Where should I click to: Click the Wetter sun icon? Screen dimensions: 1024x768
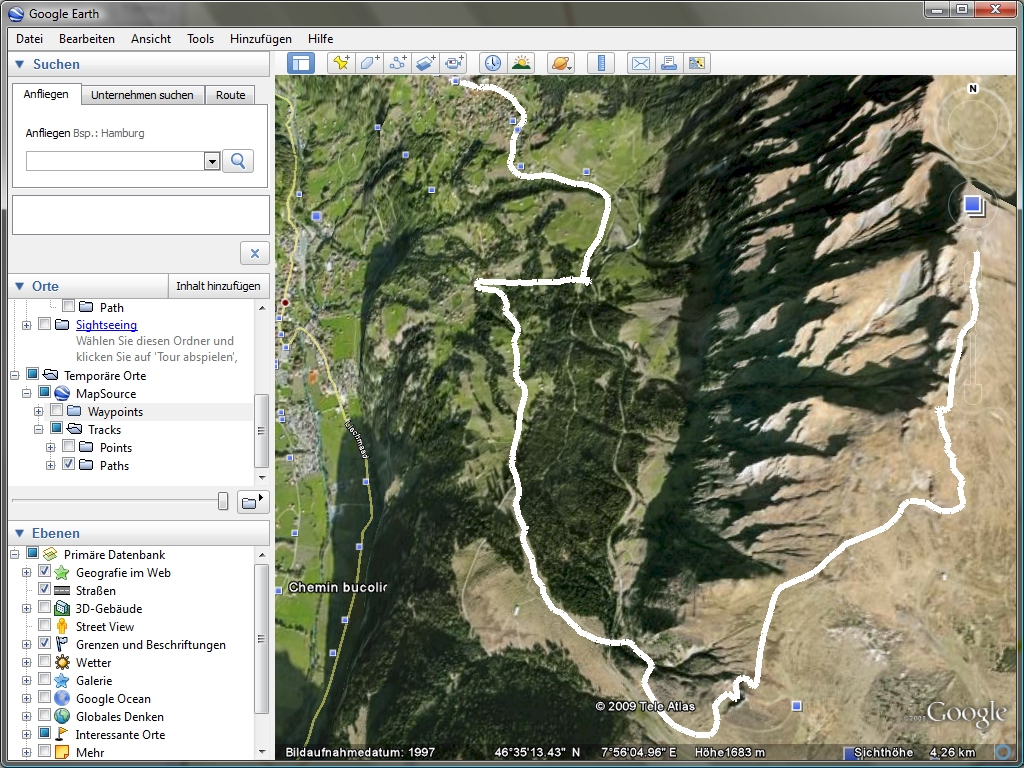click(x=62, y=662)
